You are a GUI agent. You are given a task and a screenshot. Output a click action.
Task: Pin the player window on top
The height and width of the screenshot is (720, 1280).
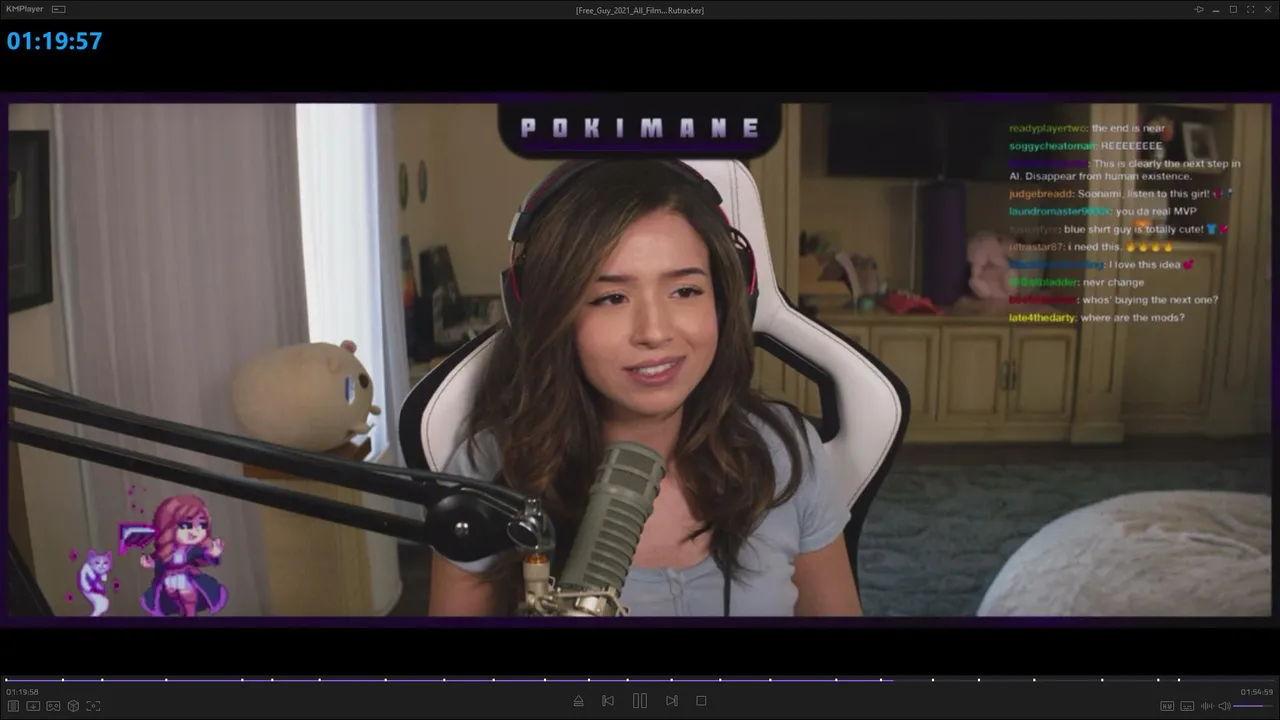(x=1199, y=9)
